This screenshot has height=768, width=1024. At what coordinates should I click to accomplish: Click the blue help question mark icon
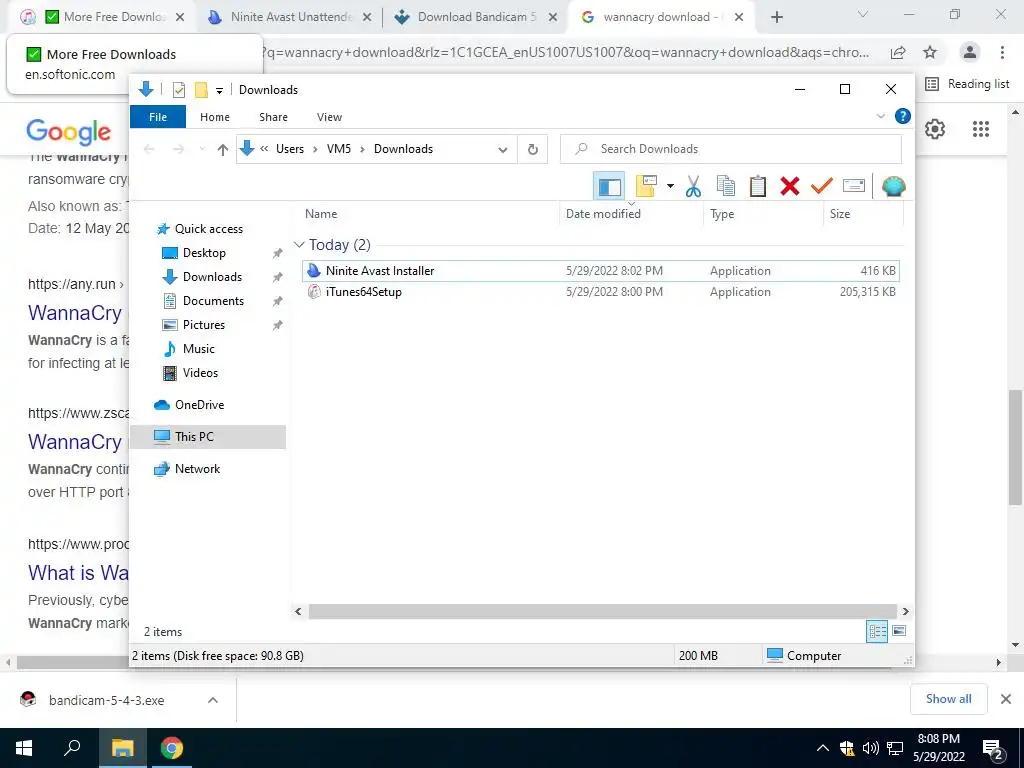tap(903, 116)
